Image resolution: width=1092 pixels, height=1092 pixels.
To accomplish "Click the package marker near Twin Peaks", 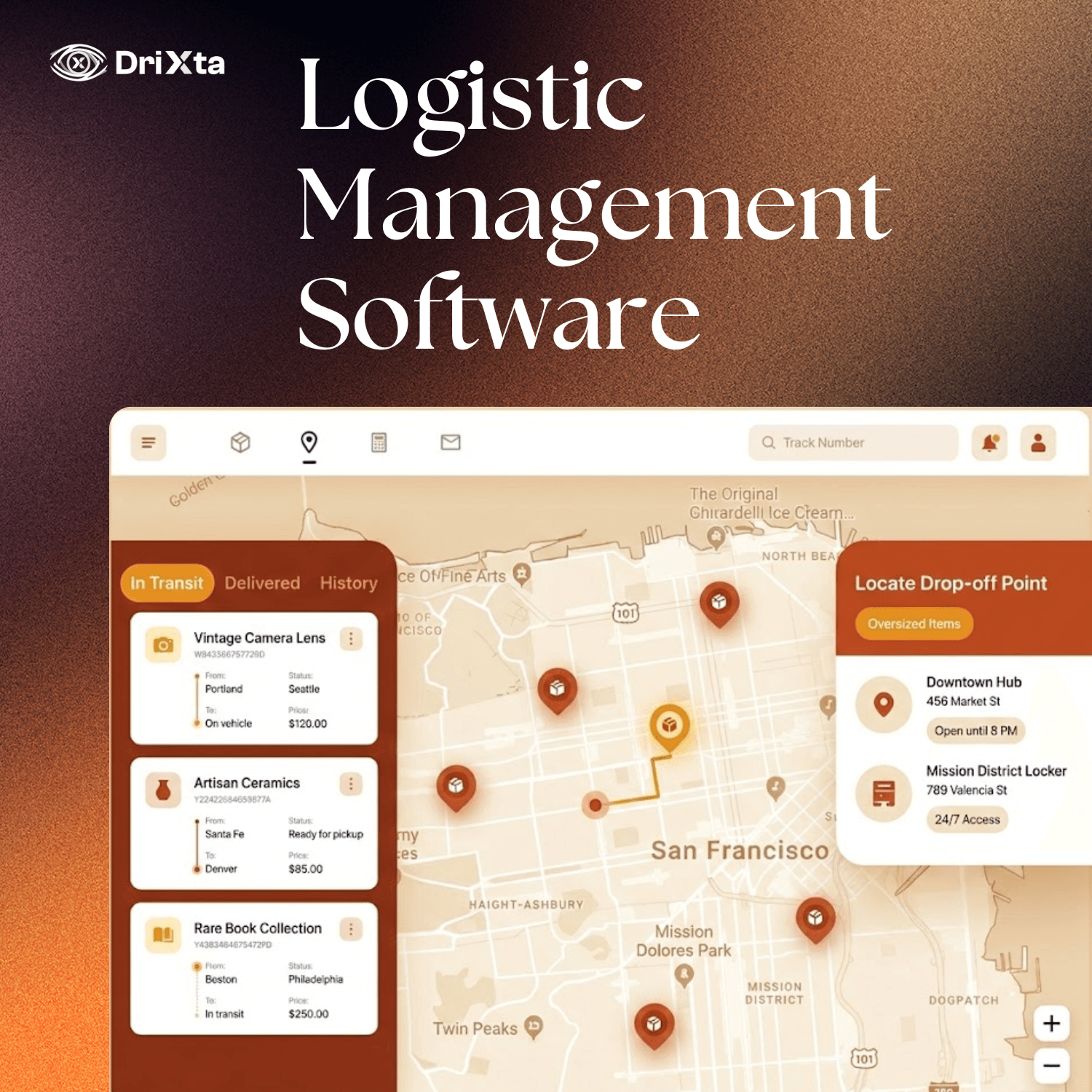I will [654, 1026].
